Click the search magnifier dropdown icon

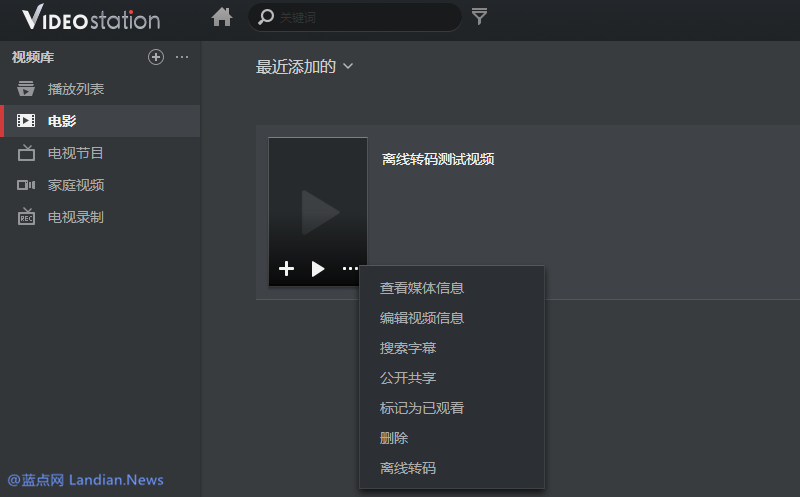[x=267, y=17]
